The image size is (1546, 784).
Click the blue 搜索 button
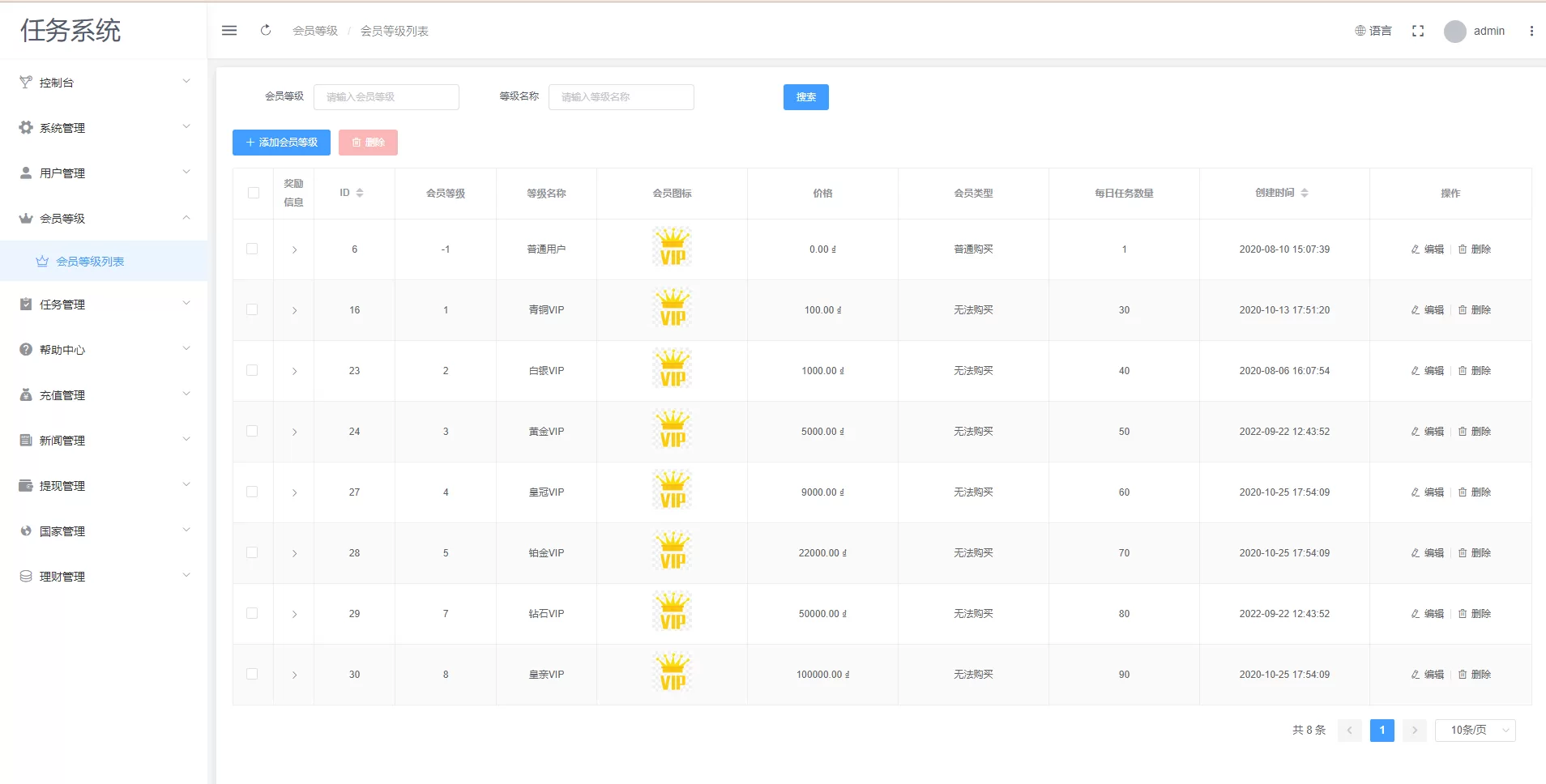805,97
